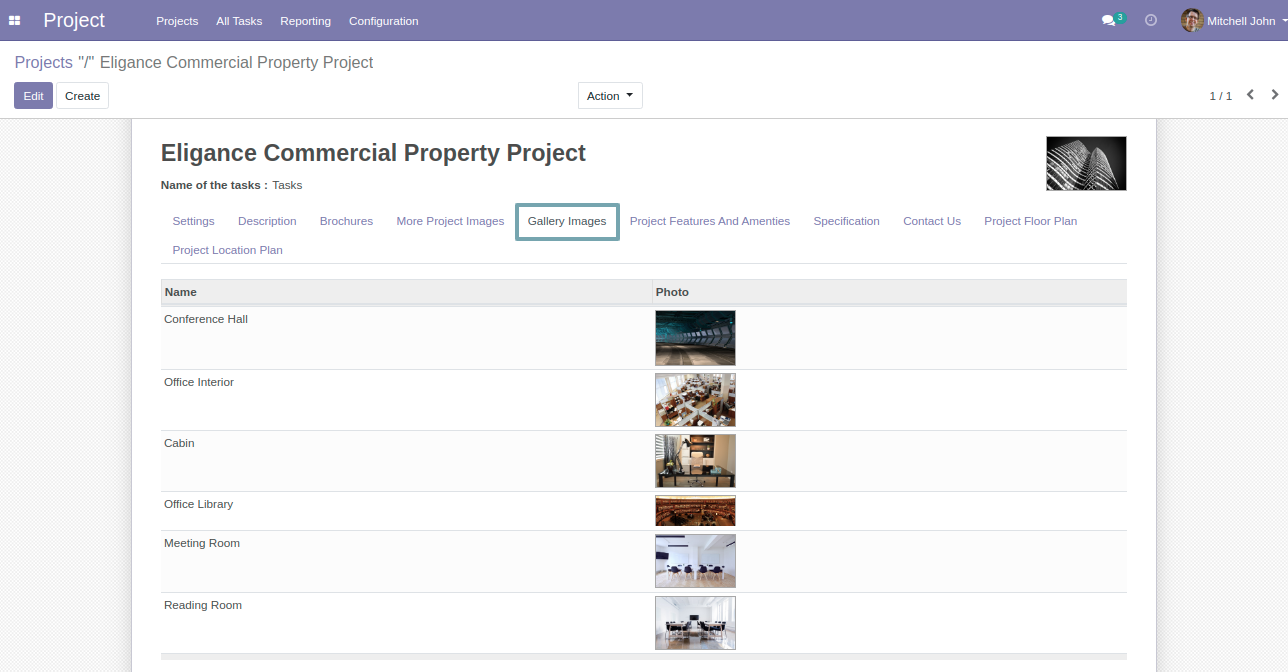
Task: Open the apps grid menu icon
Action: (x=15, y=21)
